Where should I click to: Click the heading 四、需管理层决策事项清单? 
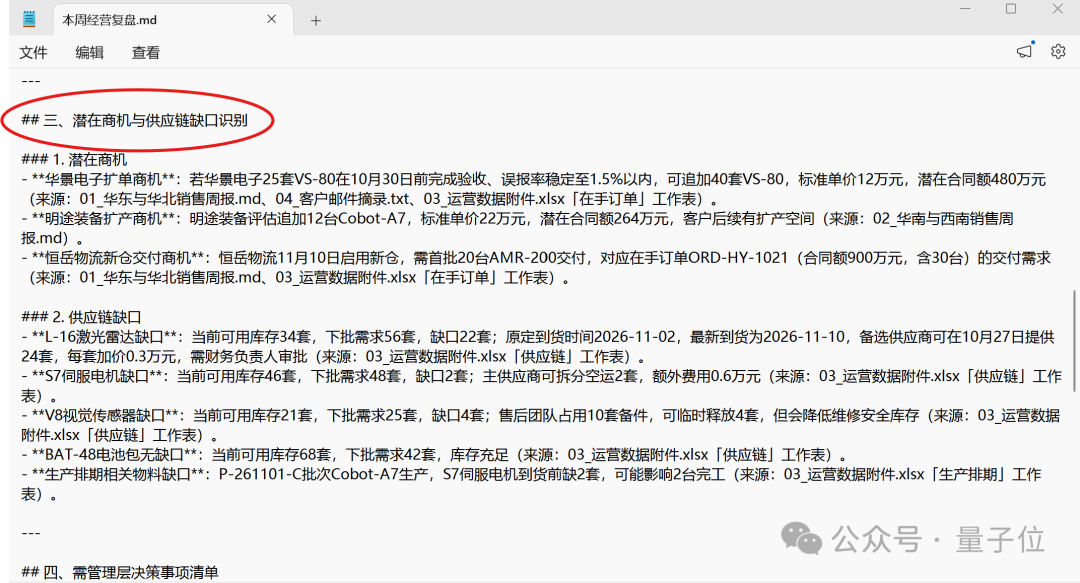tap(131, 573)
